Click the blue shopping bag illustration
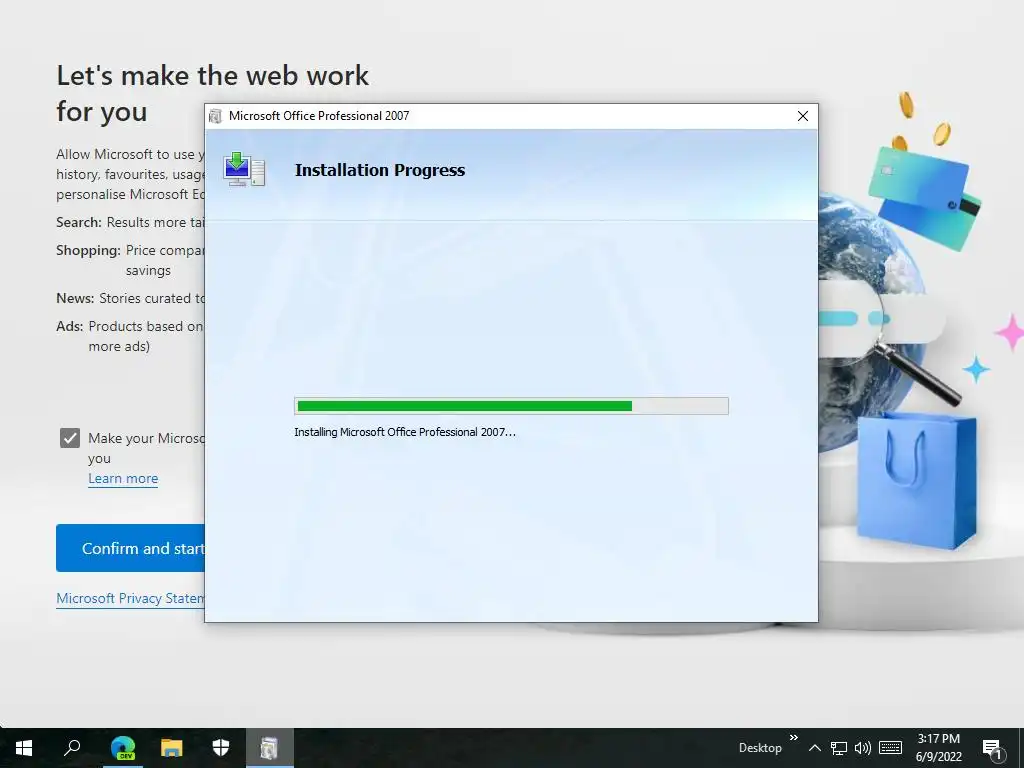This screenshot has height=768, width=1024. click(x=916, y=480)
